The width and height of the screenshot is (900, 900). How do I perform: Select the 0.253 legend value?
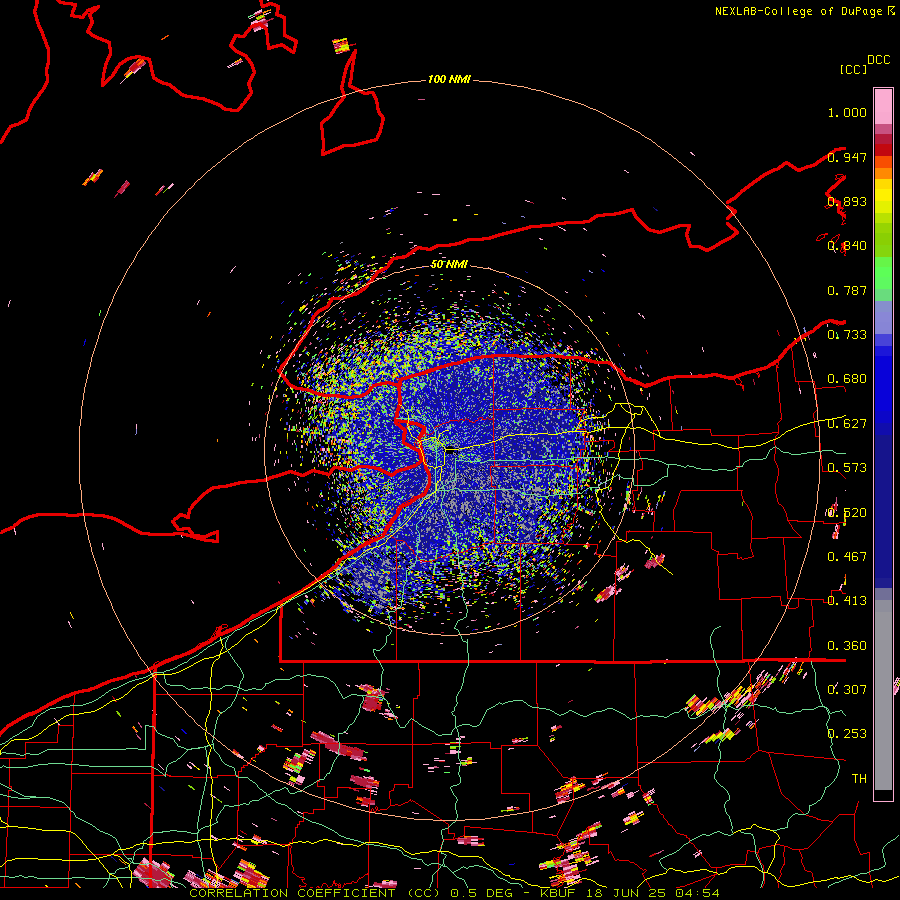tap(847, 734)
